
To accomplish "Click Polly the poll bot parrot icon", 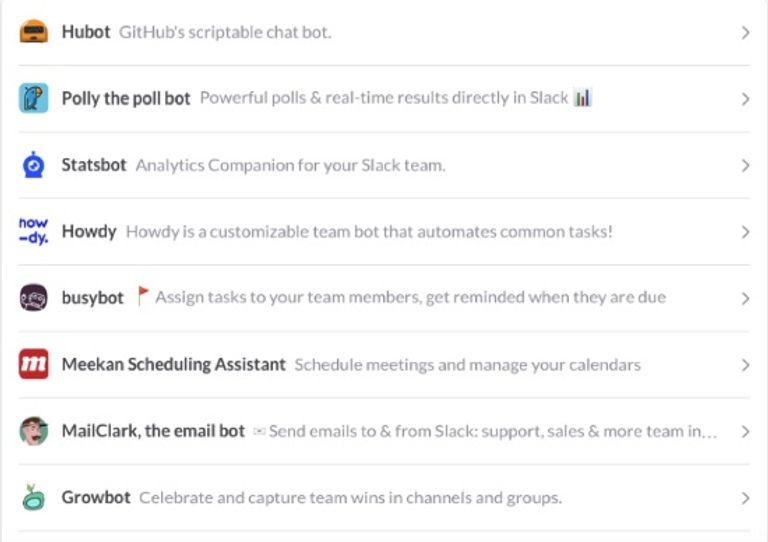I will [34, 98].
